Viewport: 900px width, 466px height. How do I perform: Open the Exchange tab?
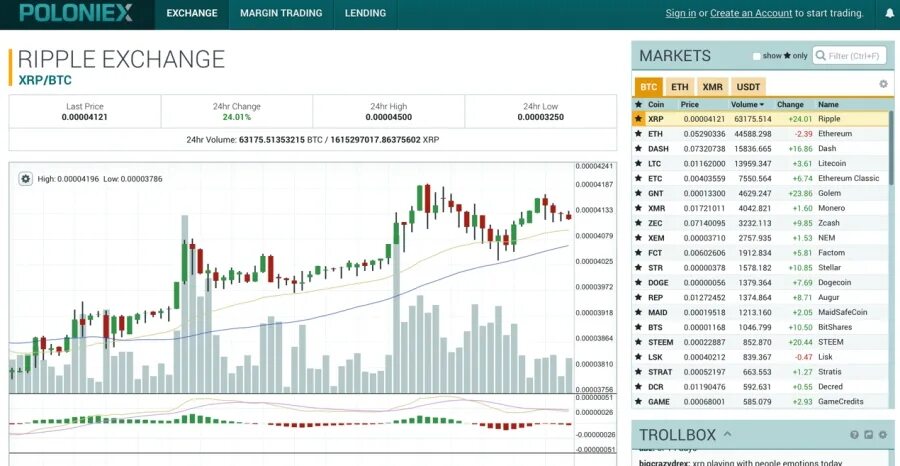coord(192,13)
